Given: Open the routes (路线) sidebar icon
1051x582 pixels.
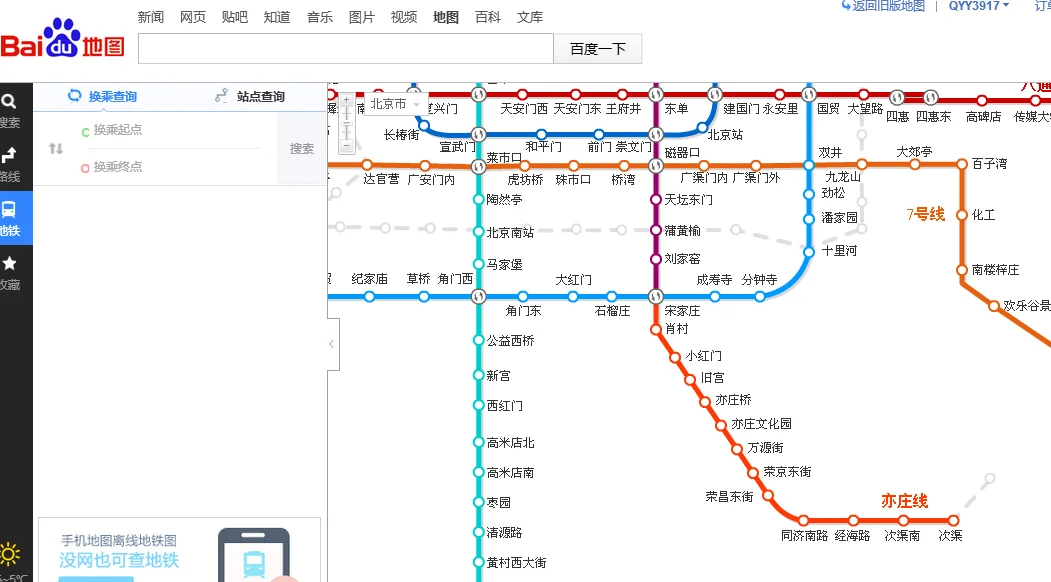Looking at the screenshot, I should pyautogui.click(x=10, y=152).
